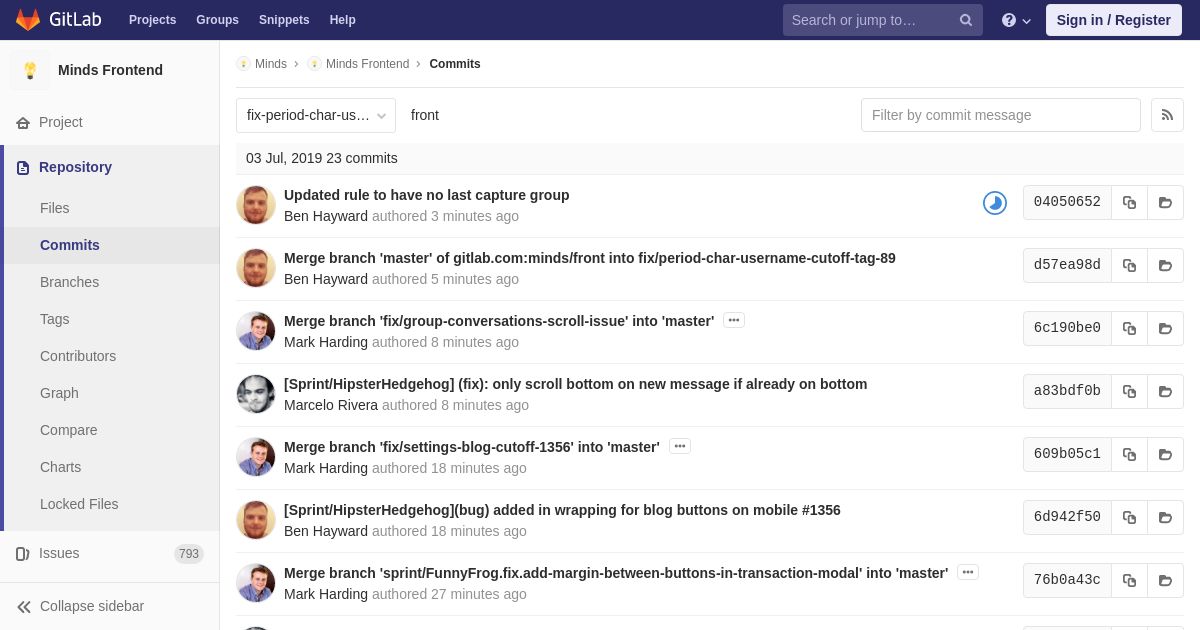
Task: Click the front path link
Action: tap(425, 115)
